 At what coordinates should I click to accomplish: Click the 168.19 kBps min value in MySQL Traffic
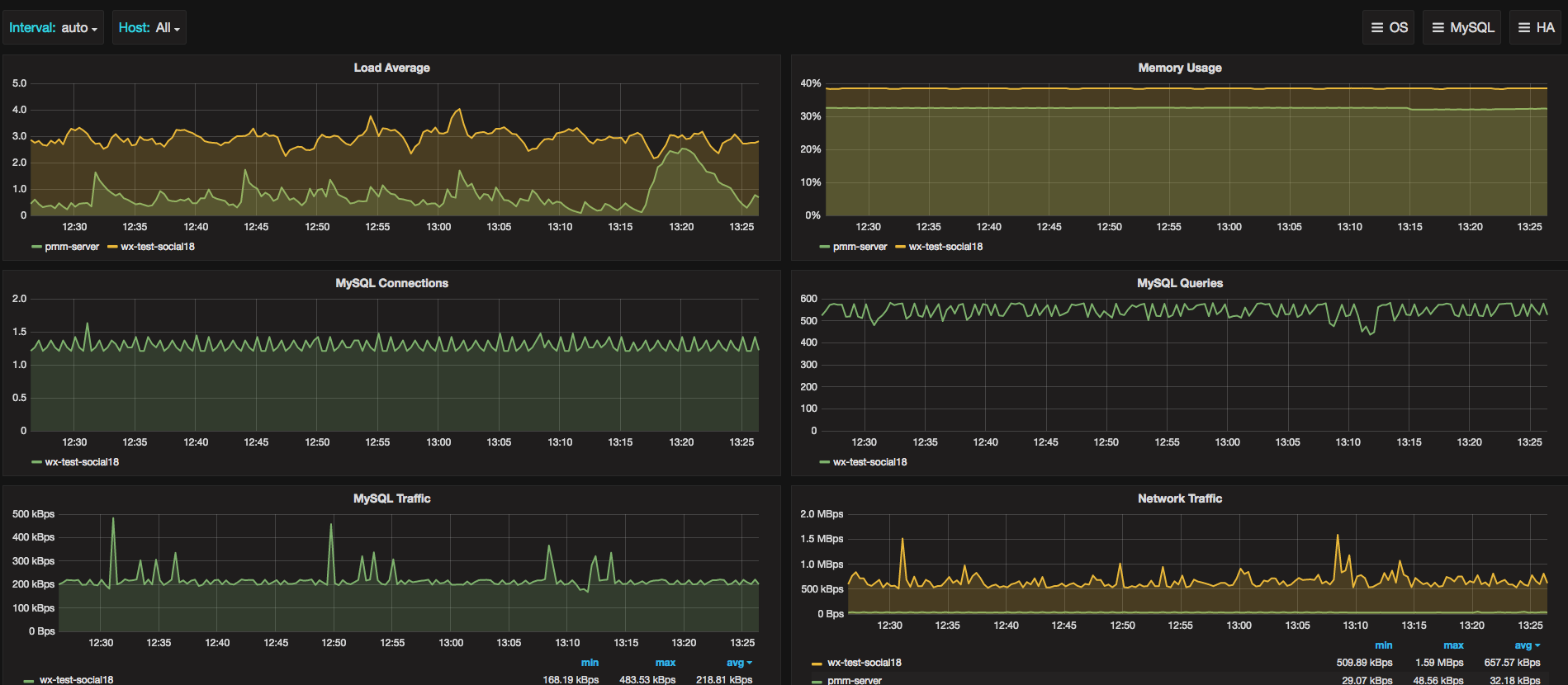click(571, 680)
